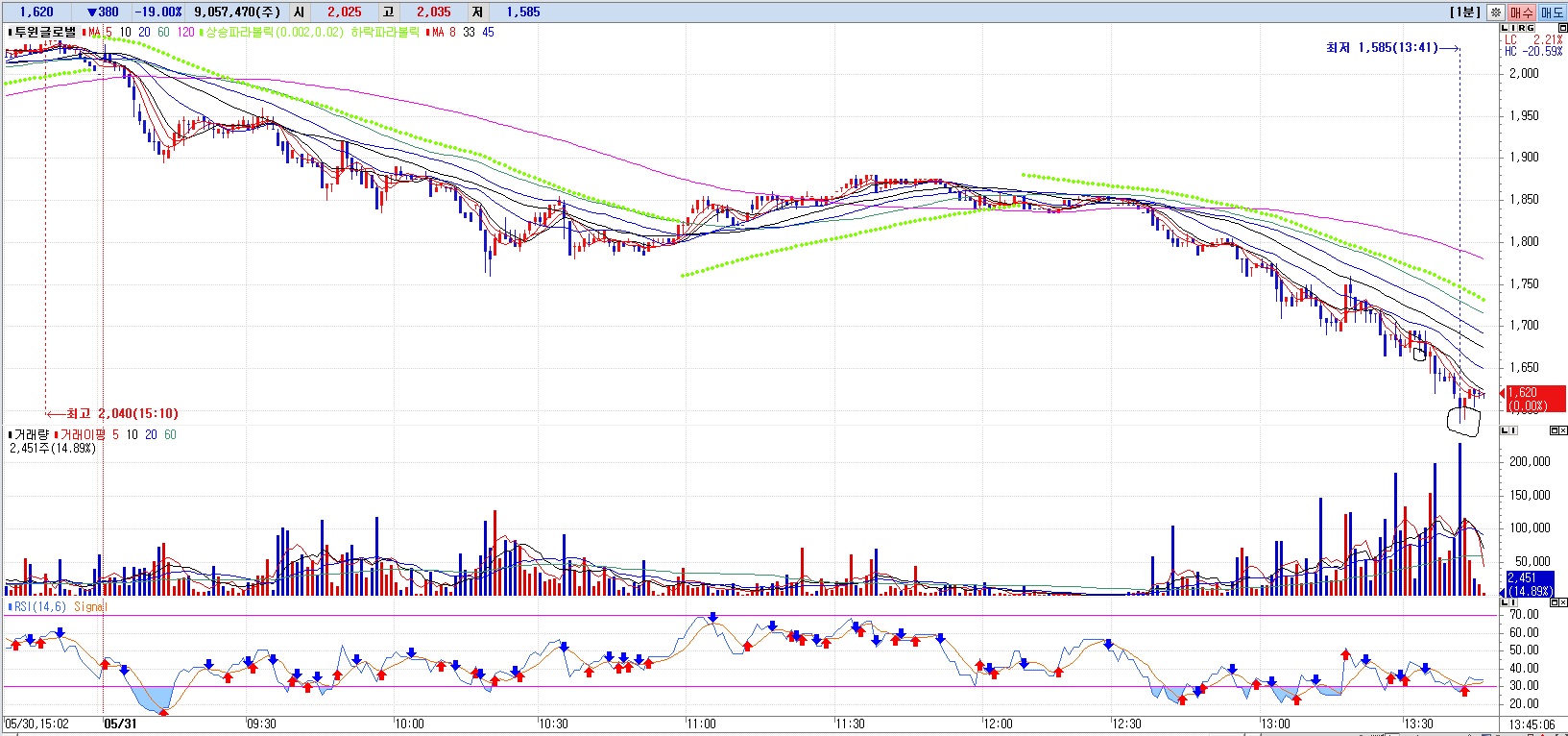Select the MA 8 legend label
The image size is (1568, 736).
[441, 32]
